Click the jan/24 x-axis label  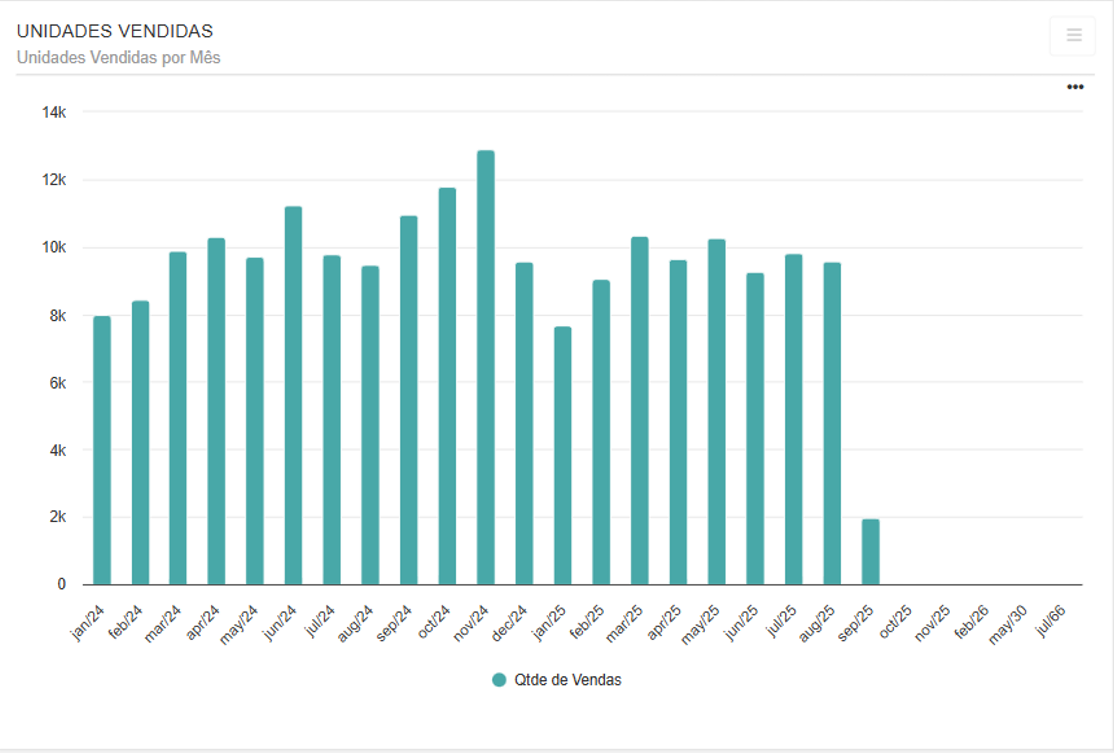coord(87,622)
